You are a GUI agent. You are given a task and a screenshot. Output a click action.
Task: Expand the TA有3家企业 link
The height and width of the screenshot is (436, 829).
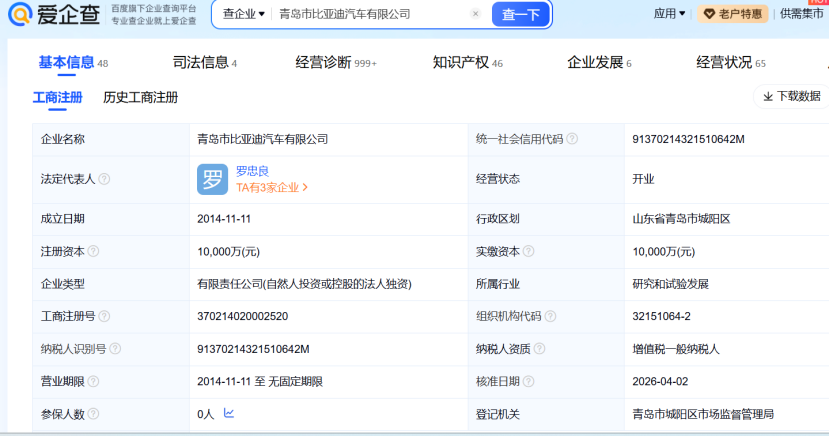[x=272, y=187]
